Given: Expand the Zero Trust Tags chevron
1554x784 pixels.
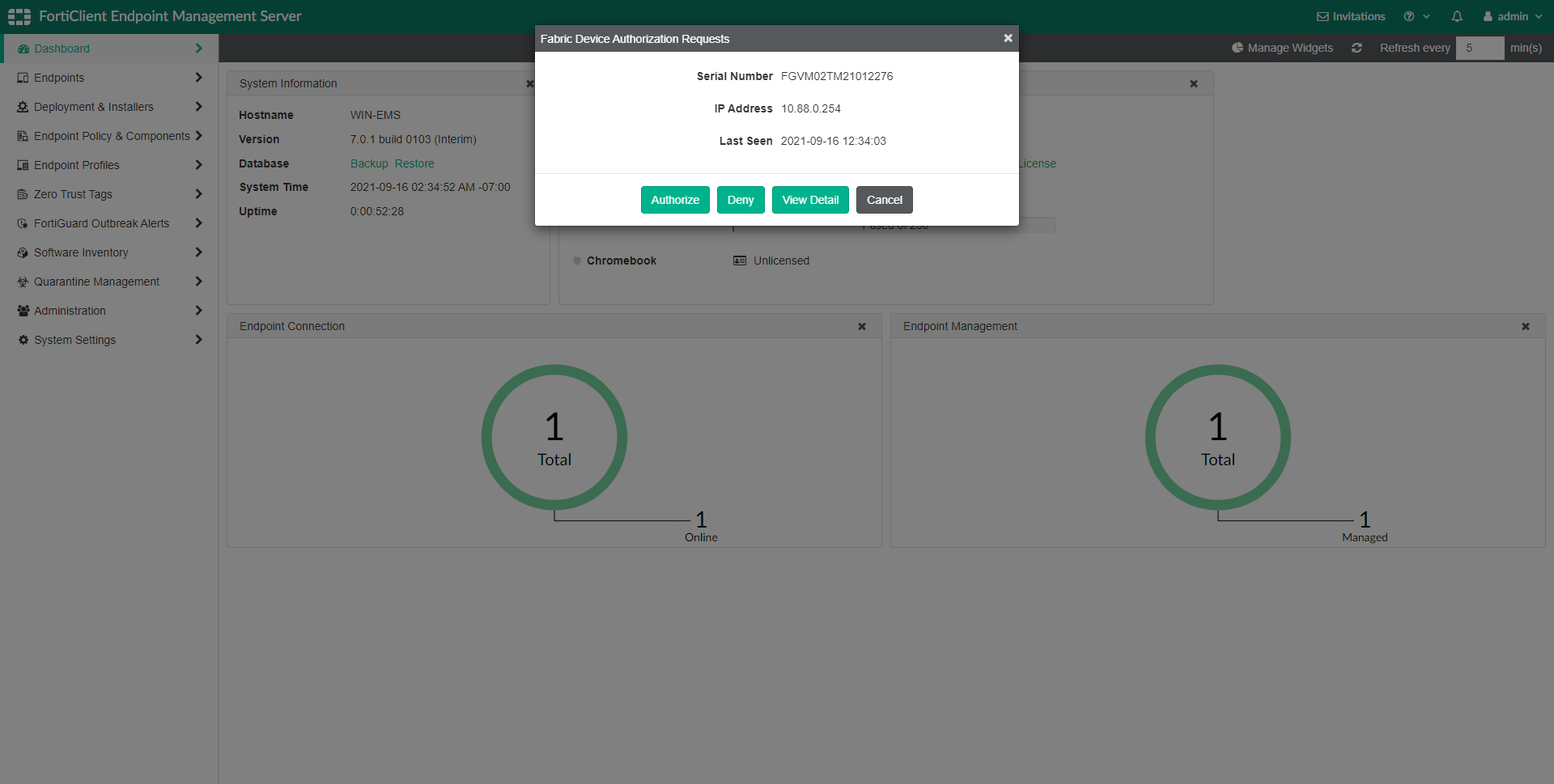Looking at the screenshot, I should pyautogui.click(x=198, y=194).
